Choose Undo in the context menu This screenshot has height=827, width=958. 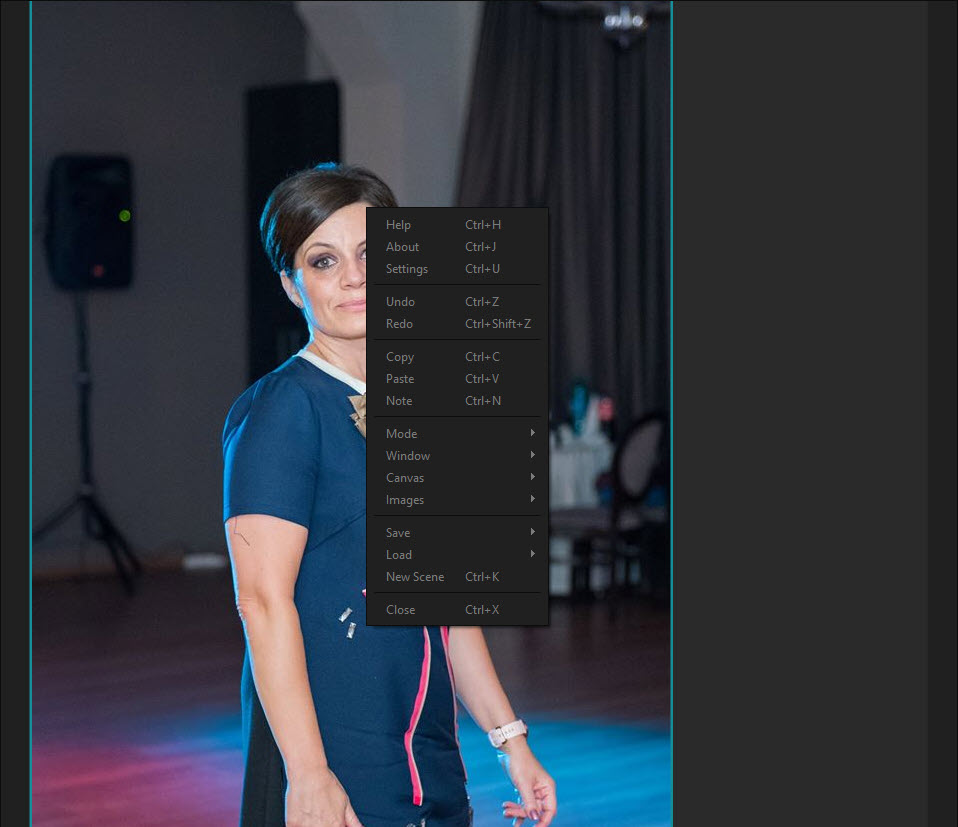pyautogui.click(x=457, y=302)
